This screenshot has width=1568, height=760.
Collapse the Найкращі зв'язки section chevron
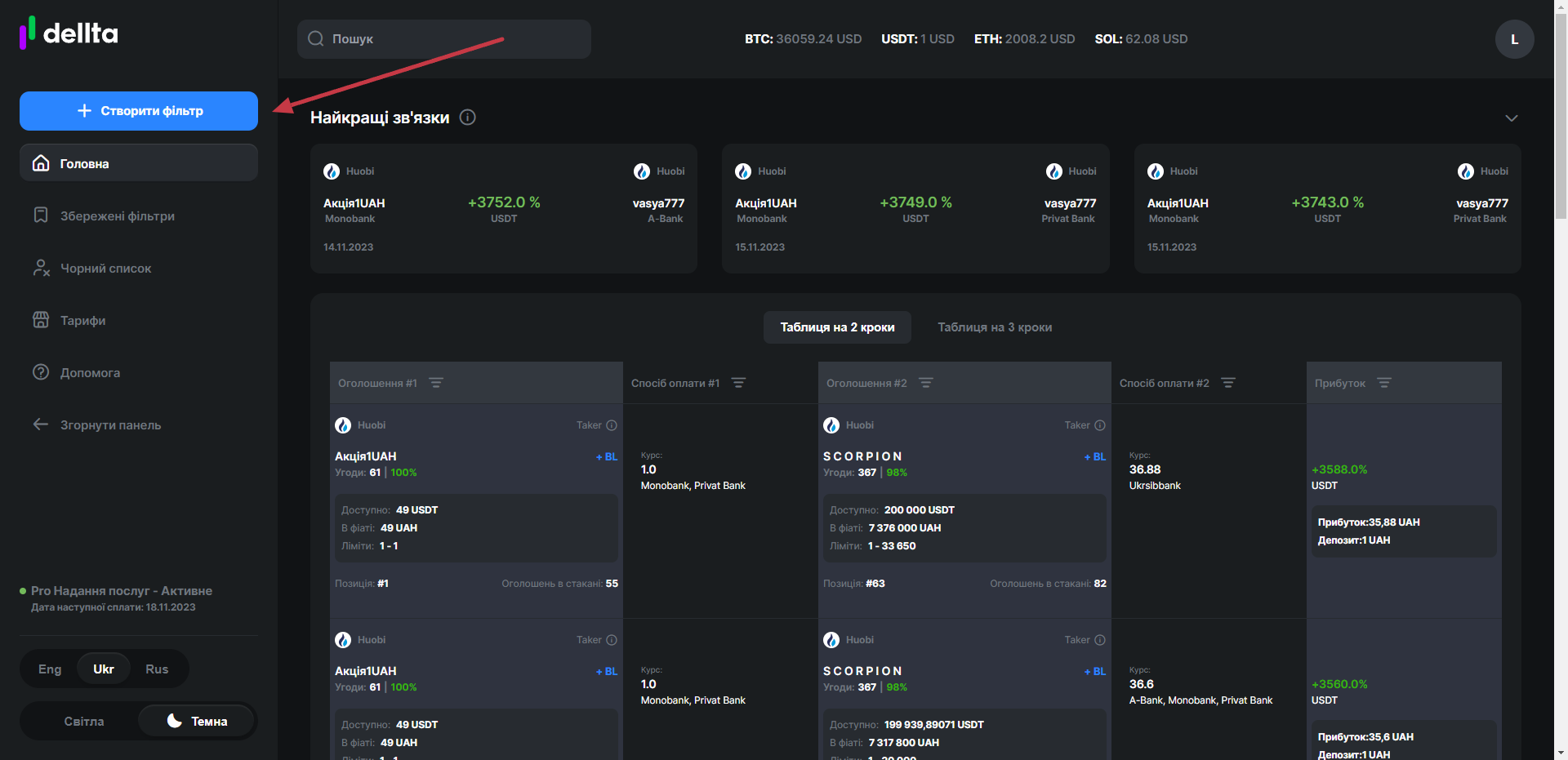click(x=1512, y=118)
